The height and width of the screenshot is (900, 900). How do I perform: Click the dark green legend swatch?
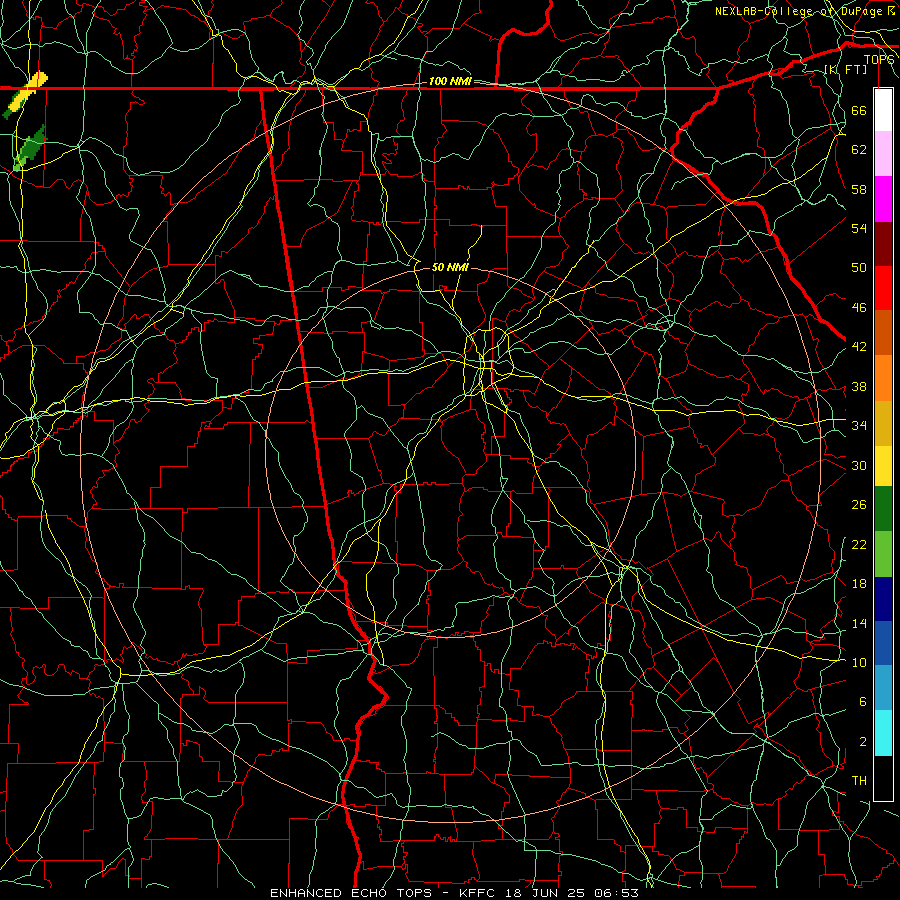883,509
